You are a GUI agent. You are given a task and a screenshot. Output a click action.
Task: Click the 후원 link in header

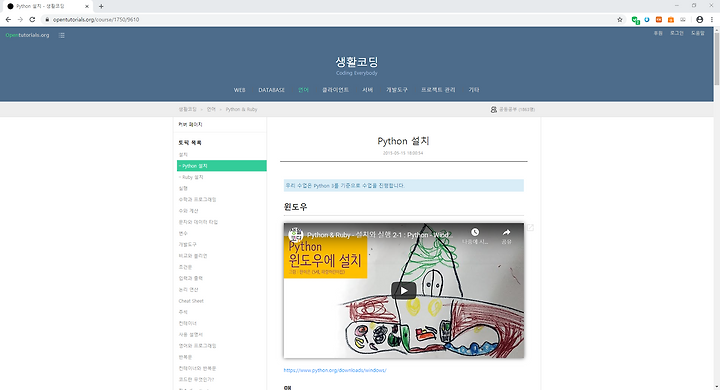tap(658, 33)
